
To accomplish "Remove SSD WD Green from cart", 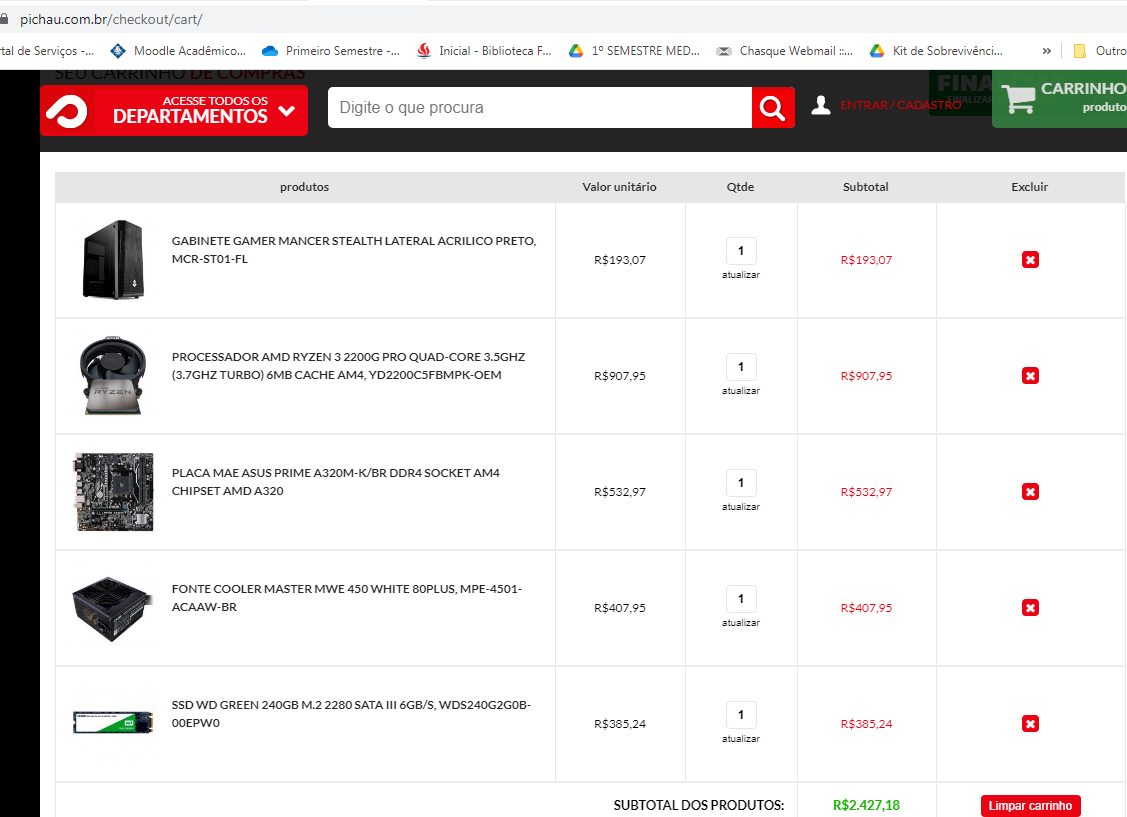I will click(1030, 724).
